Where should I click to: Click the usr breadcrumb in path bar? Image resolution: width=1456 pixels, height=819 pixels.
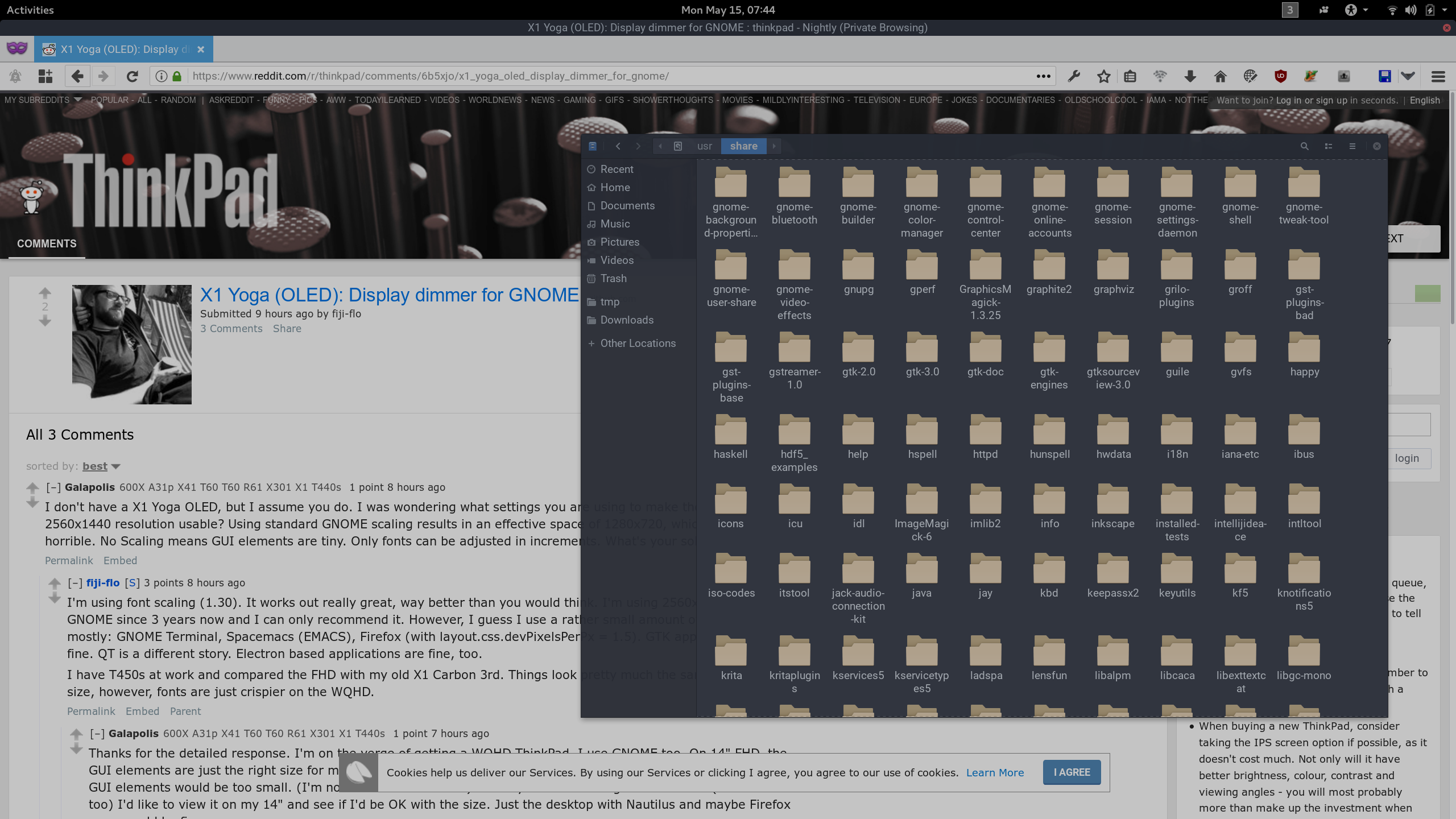click(x=704, y=146)
